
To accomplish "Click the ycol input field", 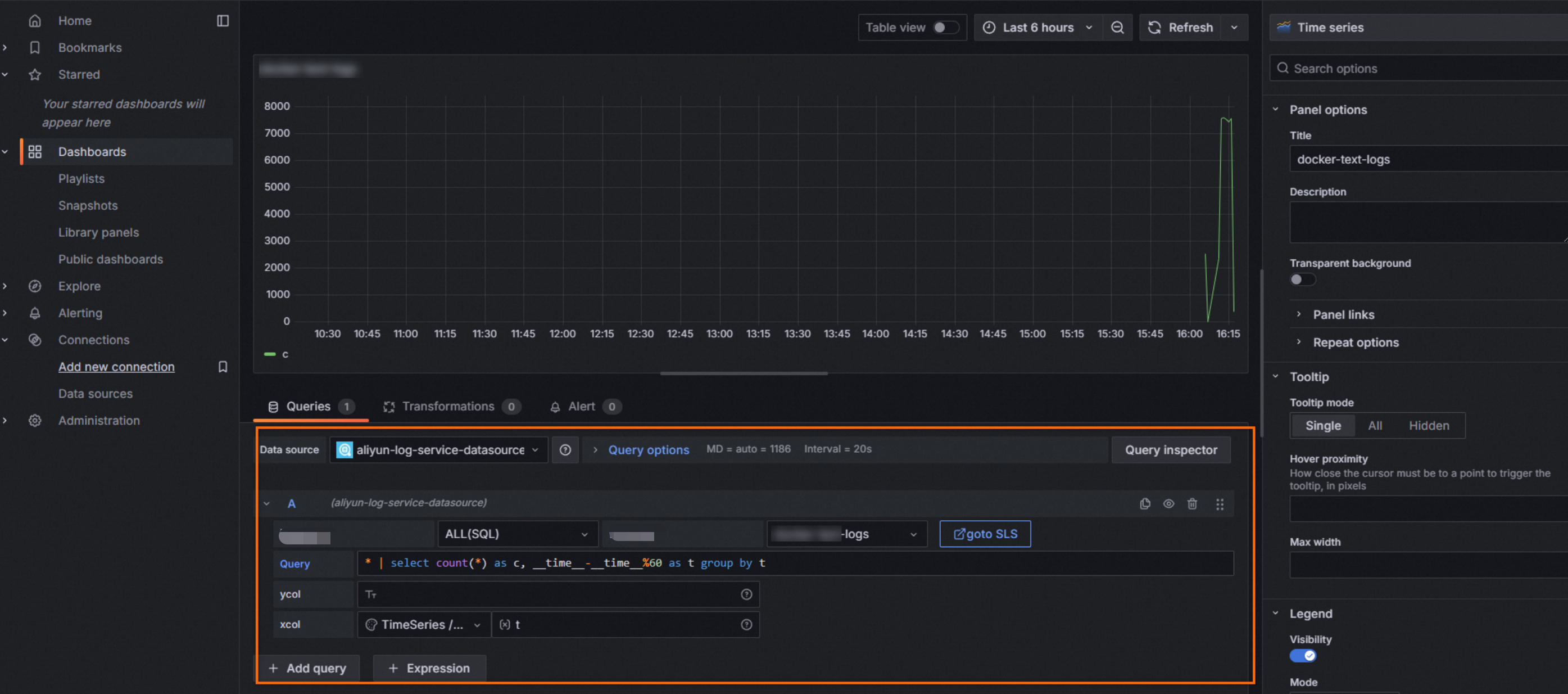I will tap(557, 594).
